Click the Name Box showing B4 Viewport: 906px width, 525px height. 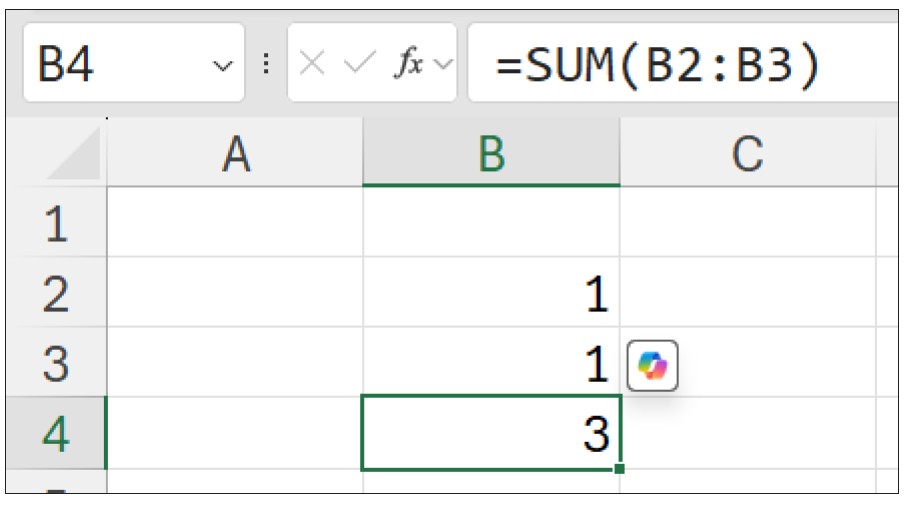110,64
